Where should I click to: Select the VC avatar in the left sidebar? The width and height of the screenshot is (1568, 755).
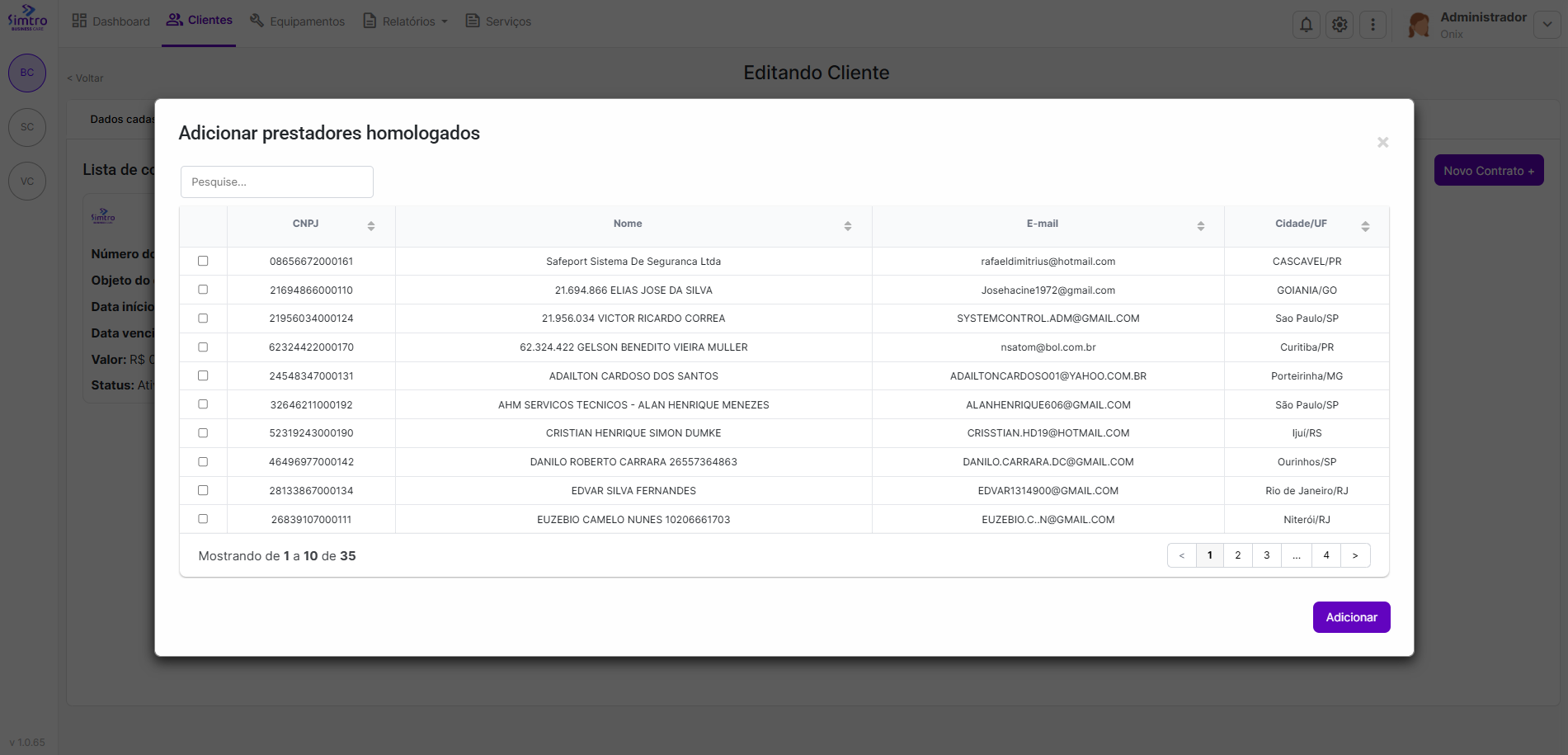click(27, 181)
